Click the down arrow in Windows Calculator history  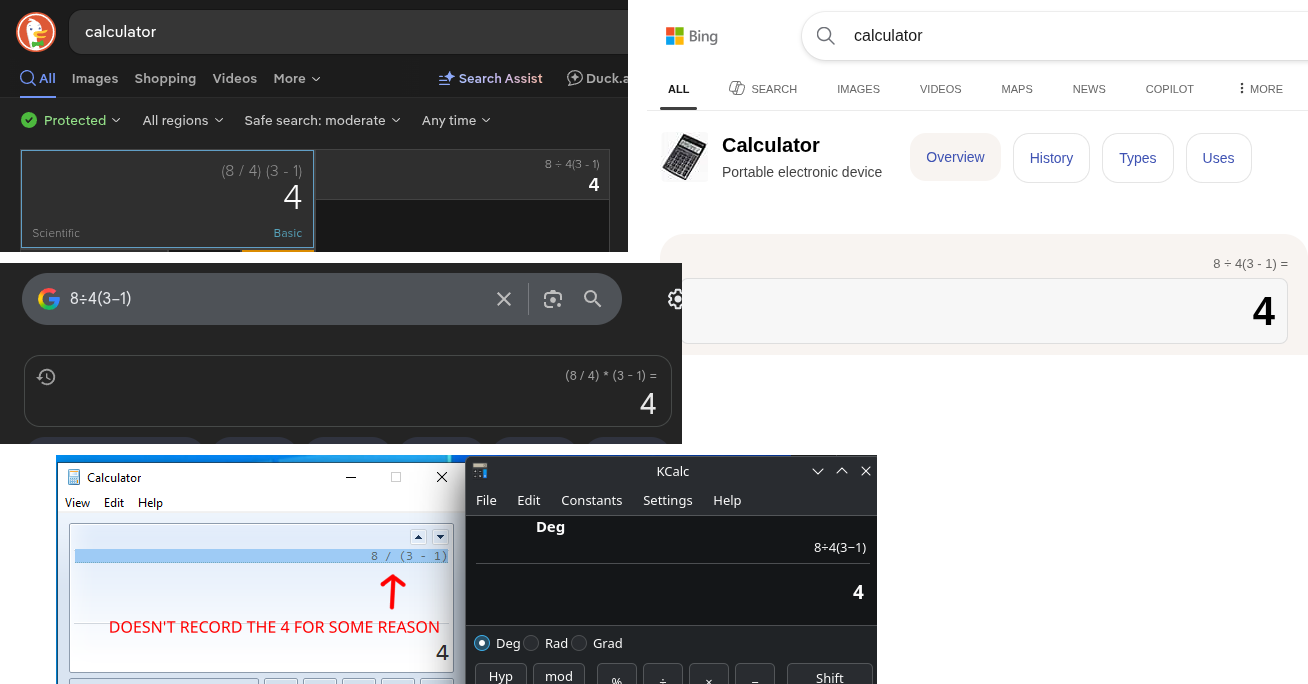[x=440, y=537]
